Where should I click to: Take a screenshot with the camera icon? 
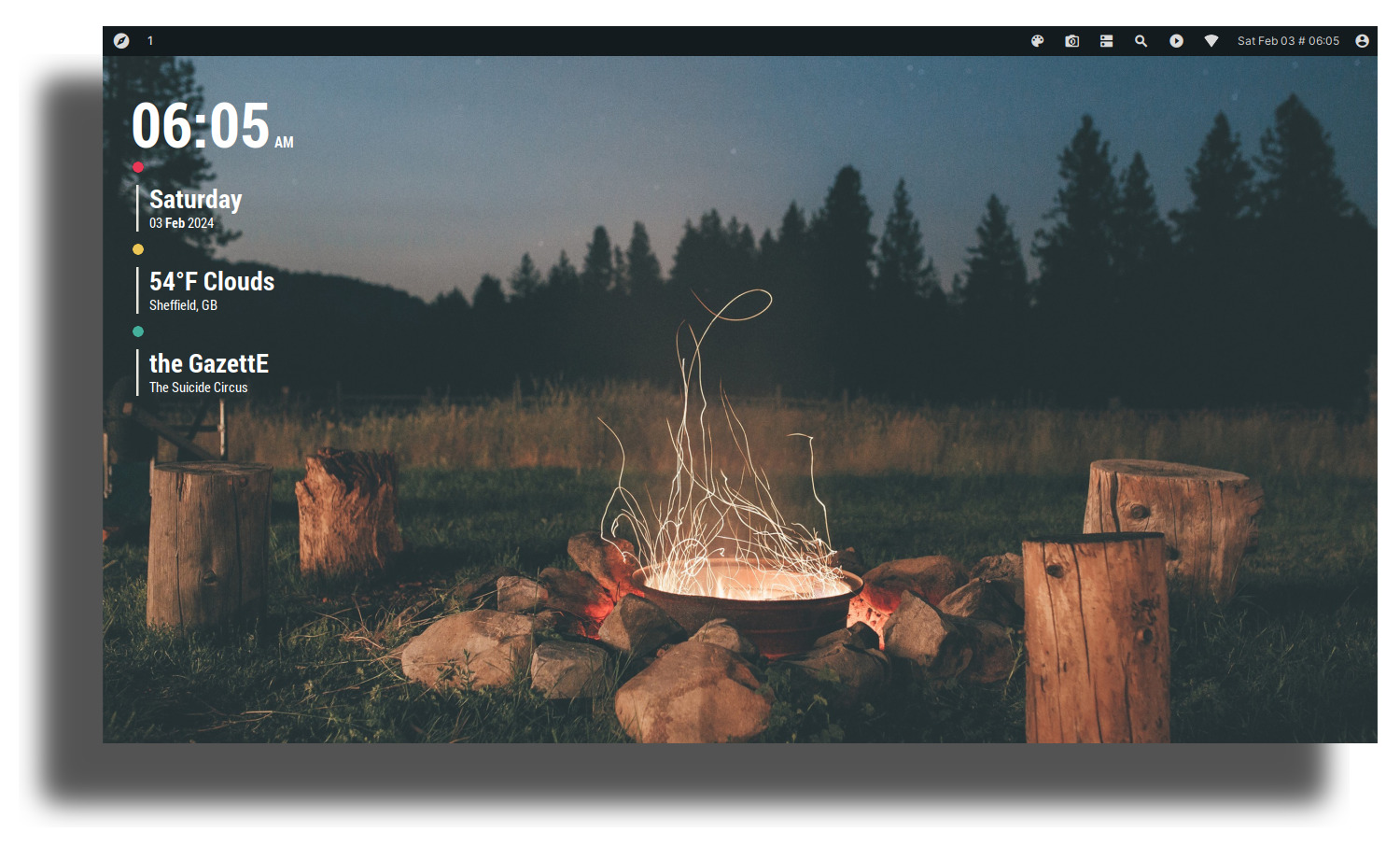(x=1071, y=41)
